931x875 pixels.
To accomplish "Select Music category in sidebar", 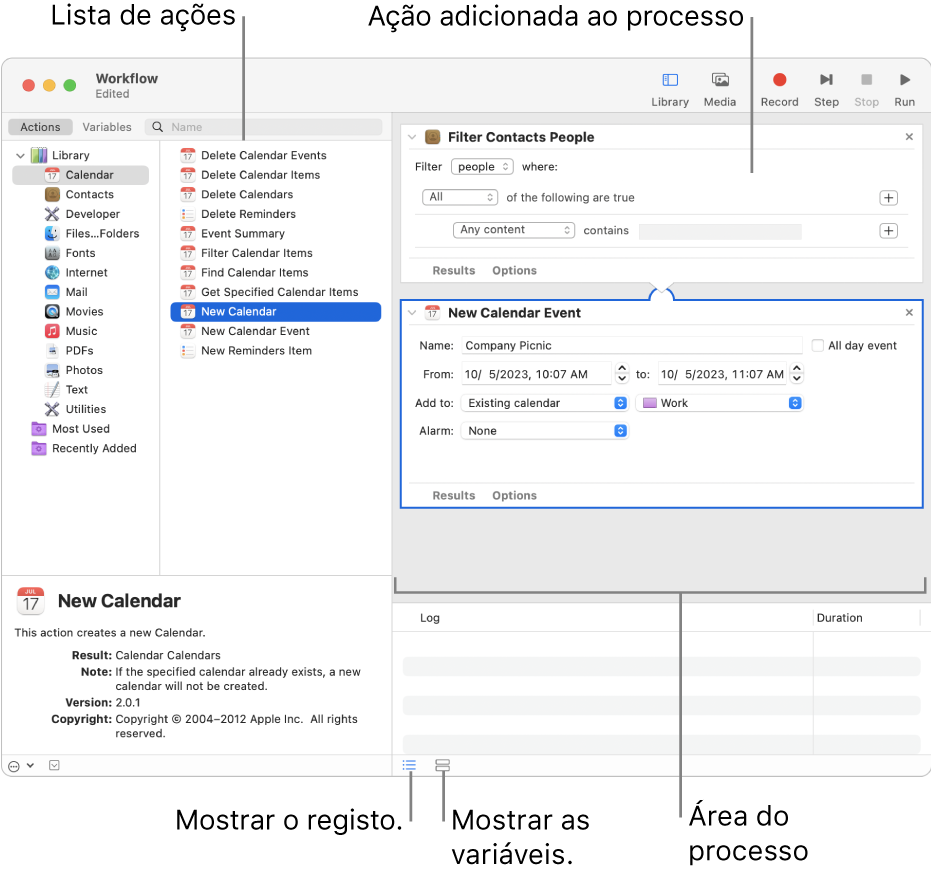I will [71, 332].
